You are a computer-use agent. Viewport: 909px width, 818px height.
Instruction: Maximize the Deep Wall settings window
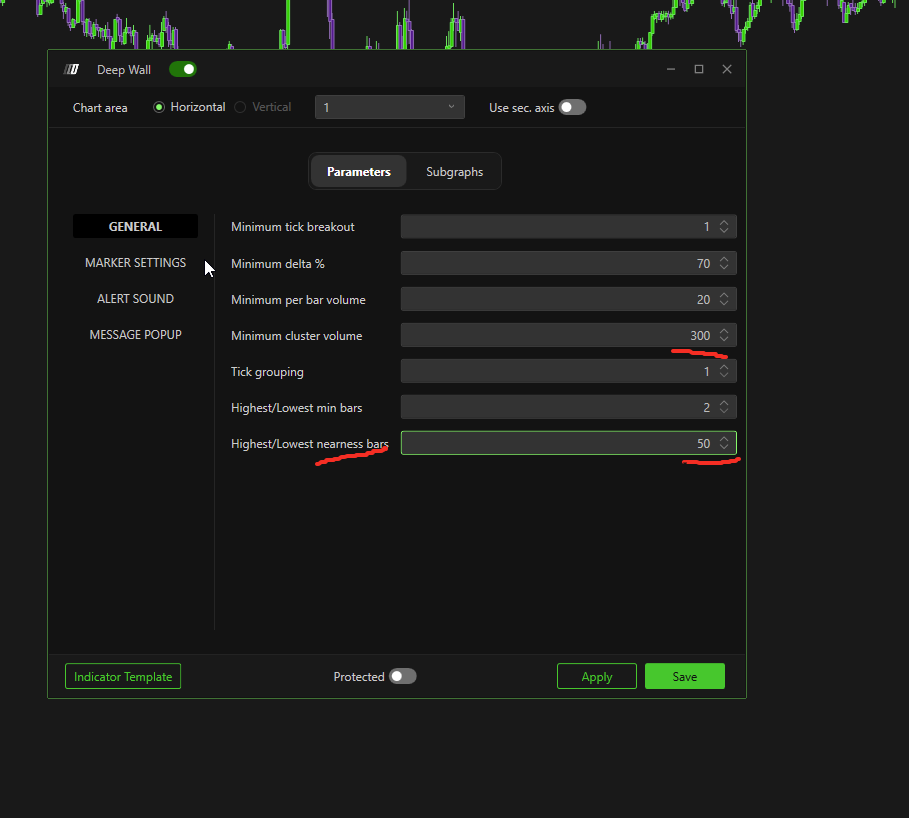point(699,69)
